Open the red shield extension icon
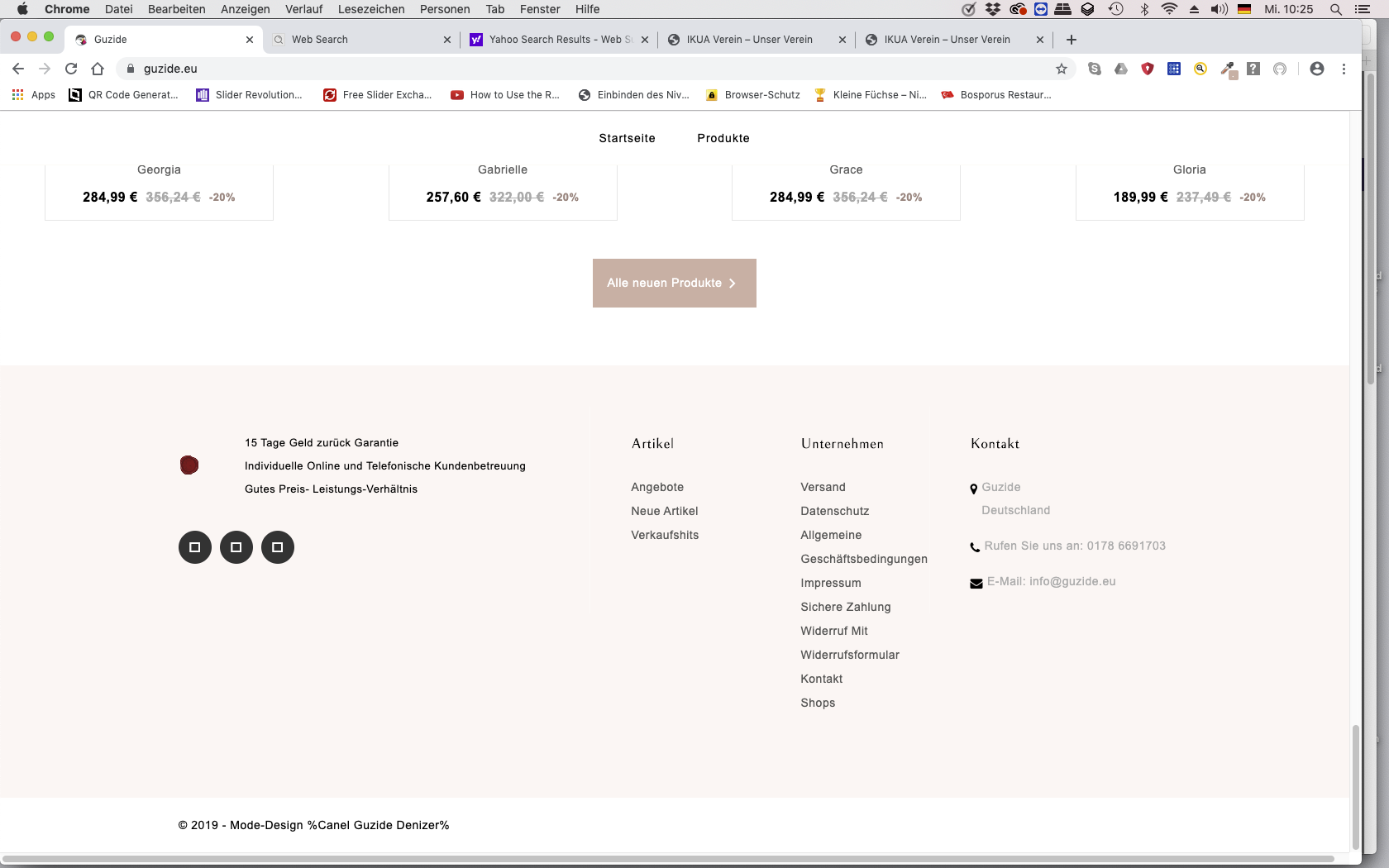This screenshot has width=1389, height=868. 1148,69
